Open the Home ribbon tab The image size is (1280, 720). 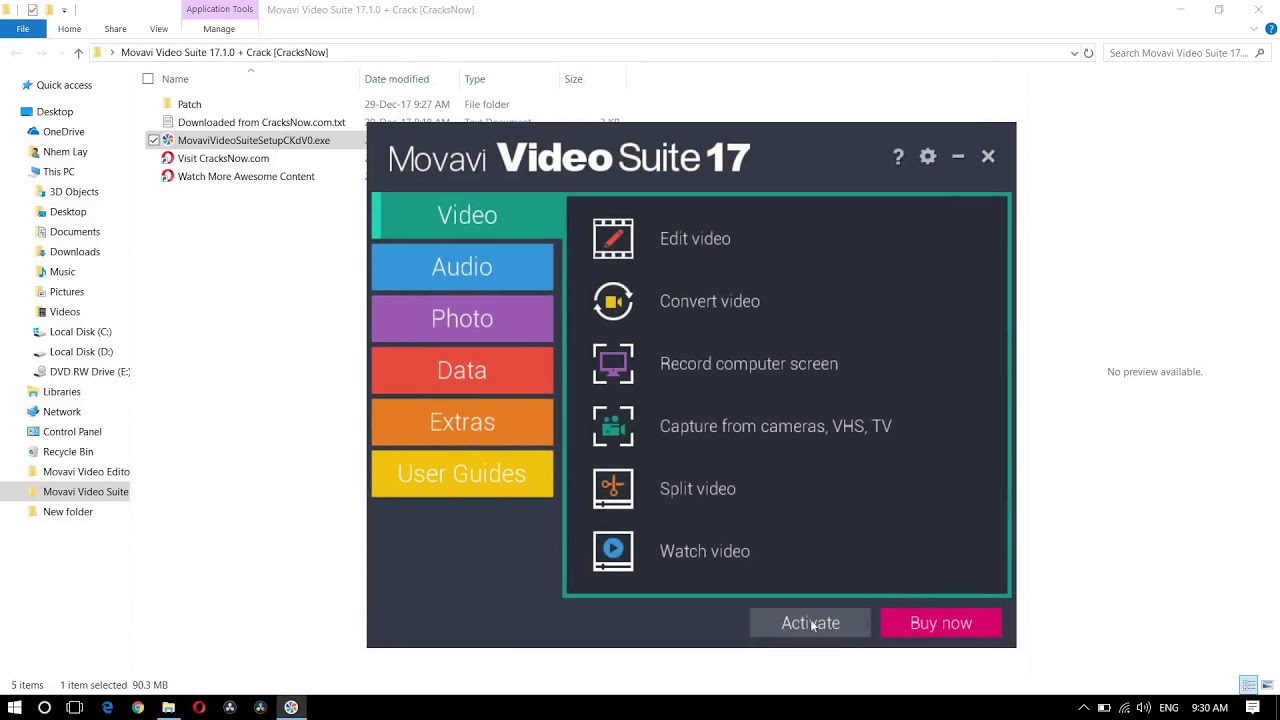[x=69, y=29]
